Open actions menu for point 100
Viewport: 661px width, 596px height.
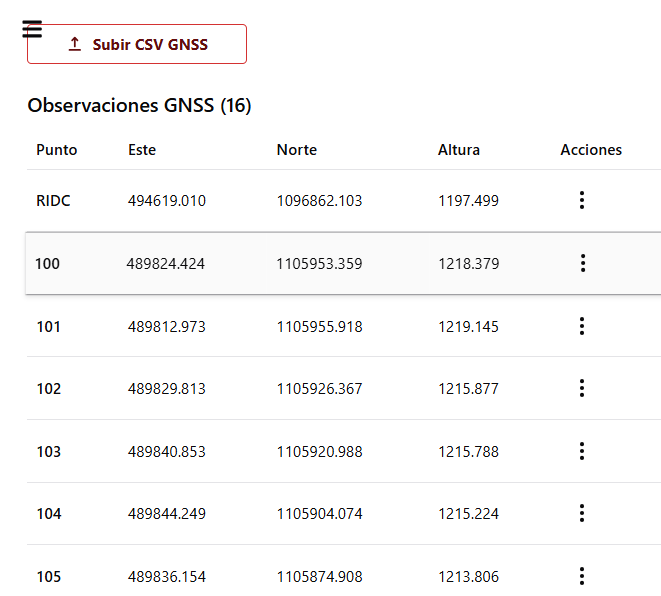click(583, 263)
